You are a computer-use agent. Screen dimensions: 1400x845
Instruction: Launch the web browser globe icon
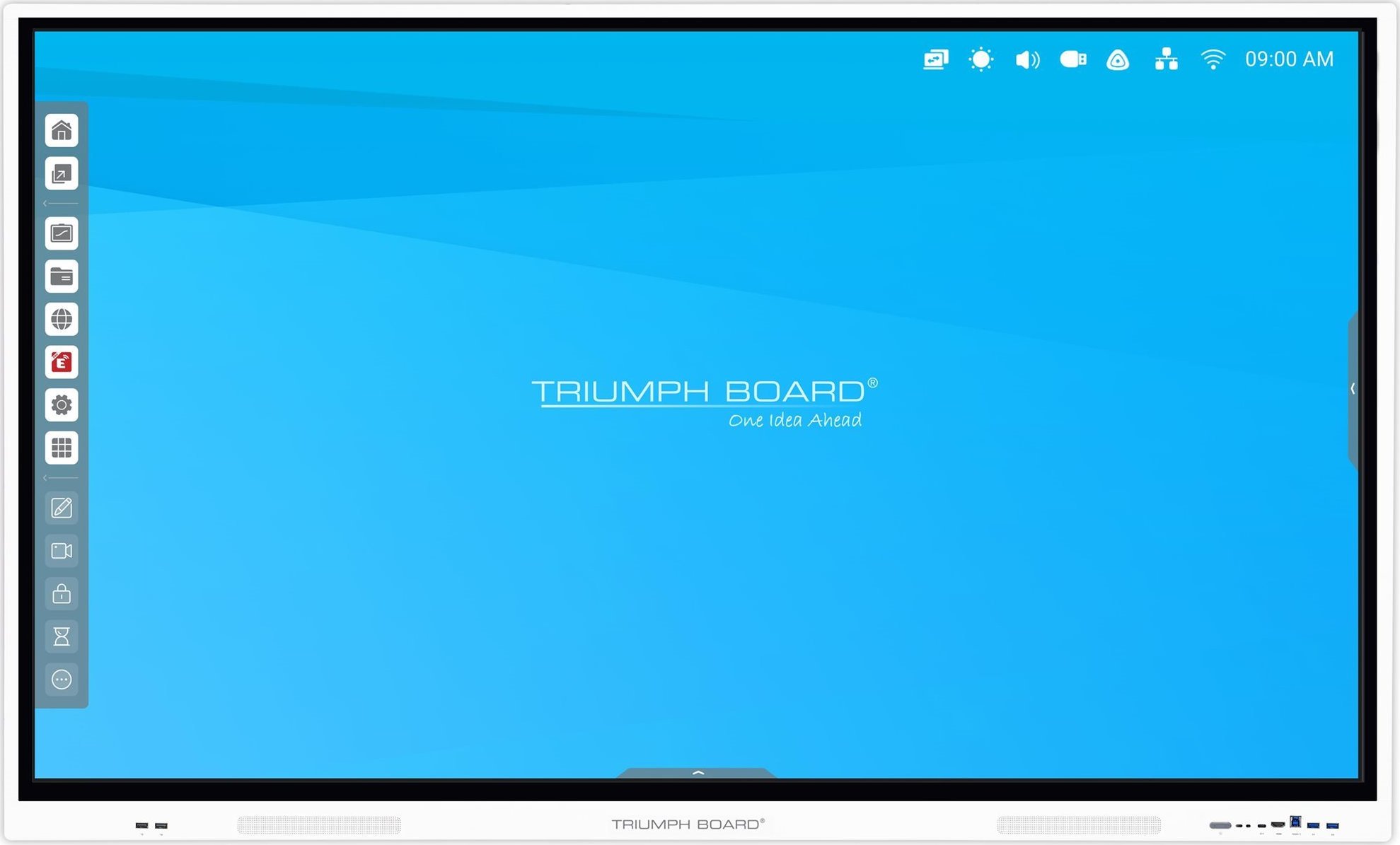62,320
